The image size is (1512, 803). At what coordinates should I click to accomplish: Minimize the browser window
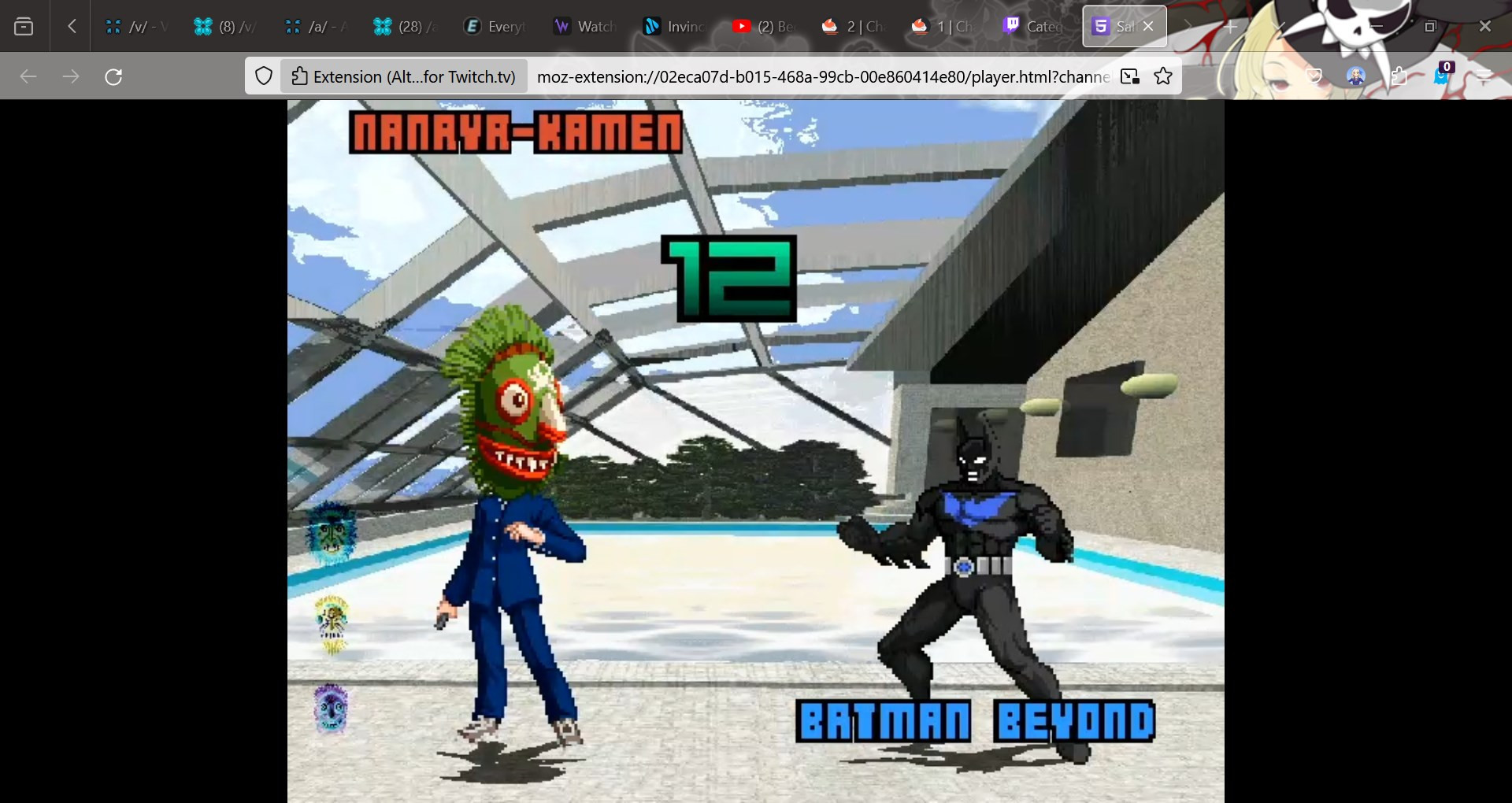pyautogui.click(x=1377, y=26)
